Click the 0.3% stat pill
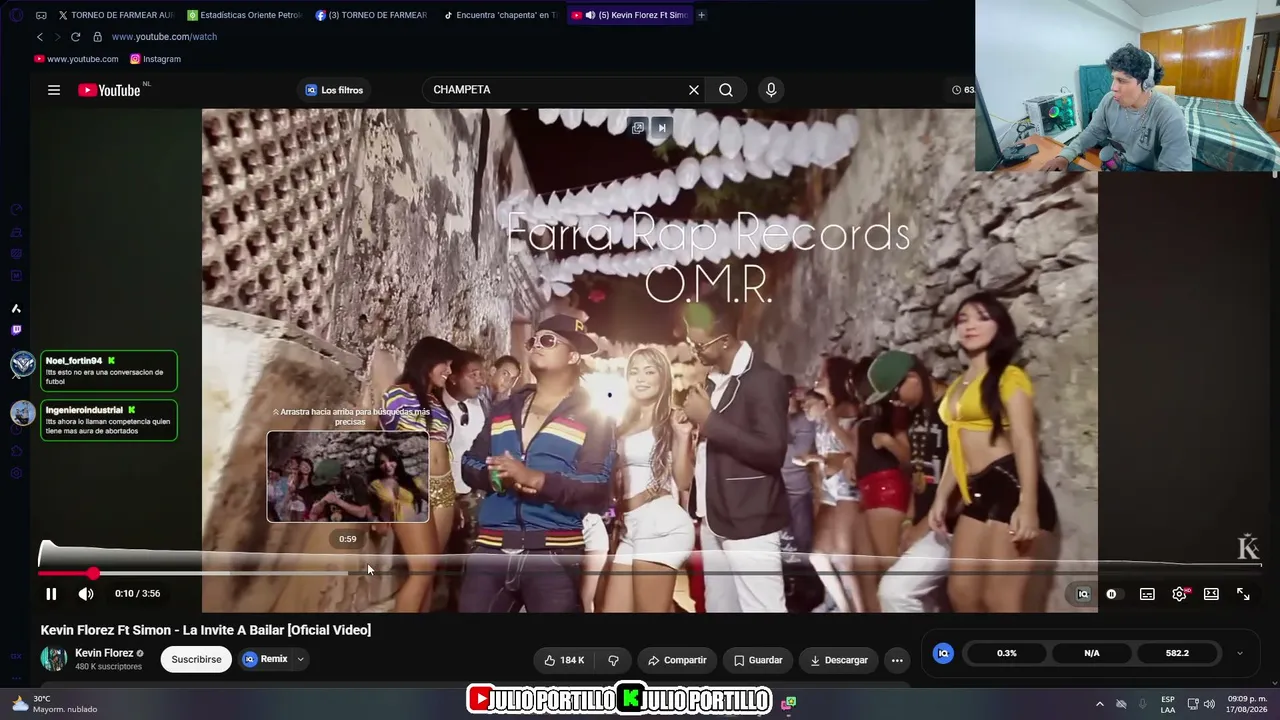Image resolution: width=1280 pixels, height=720 pixels. pos(1007,653)
